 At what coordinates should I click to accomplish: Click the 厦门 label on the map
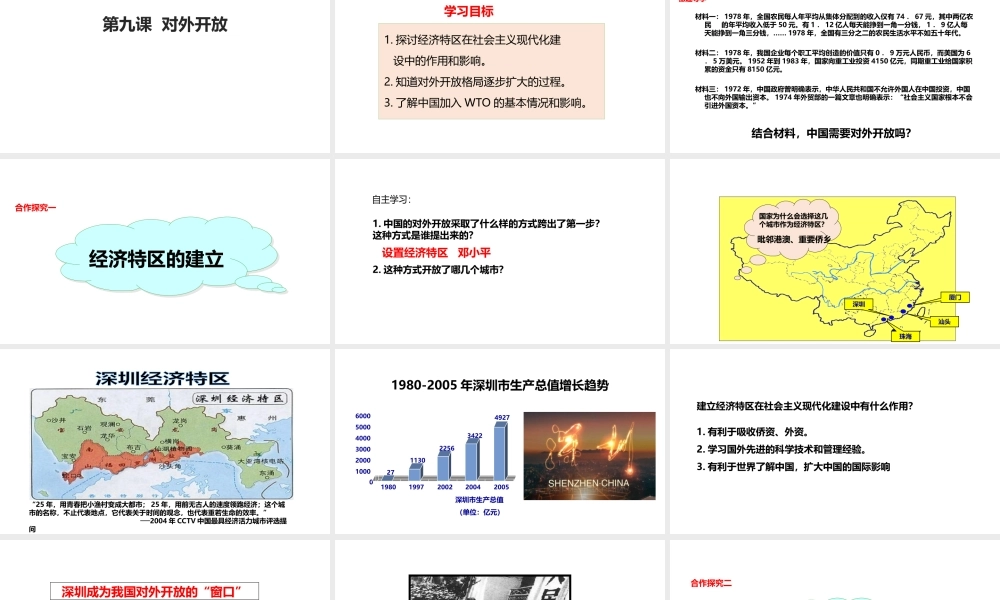click(x=955, y=297)
